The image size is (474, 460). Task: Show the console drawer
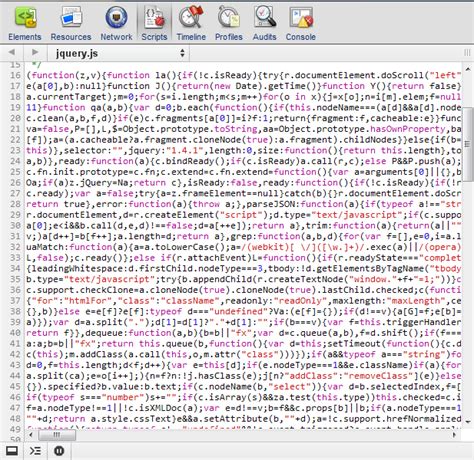[x=35, y=451]
